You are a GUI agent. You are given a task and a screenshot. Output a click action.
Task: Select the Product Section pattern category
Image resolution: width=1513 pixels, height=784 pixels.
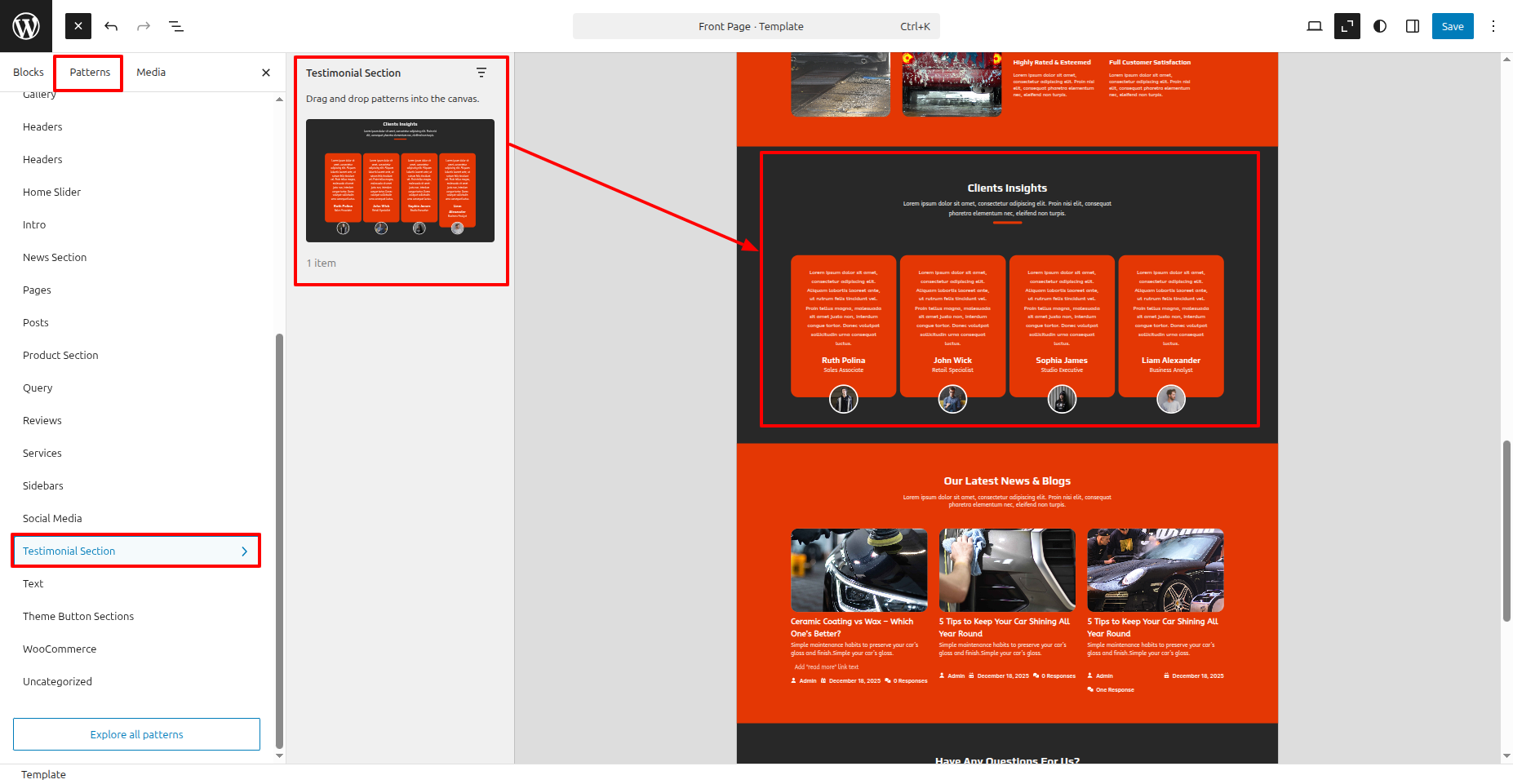(x=60, y=356)
